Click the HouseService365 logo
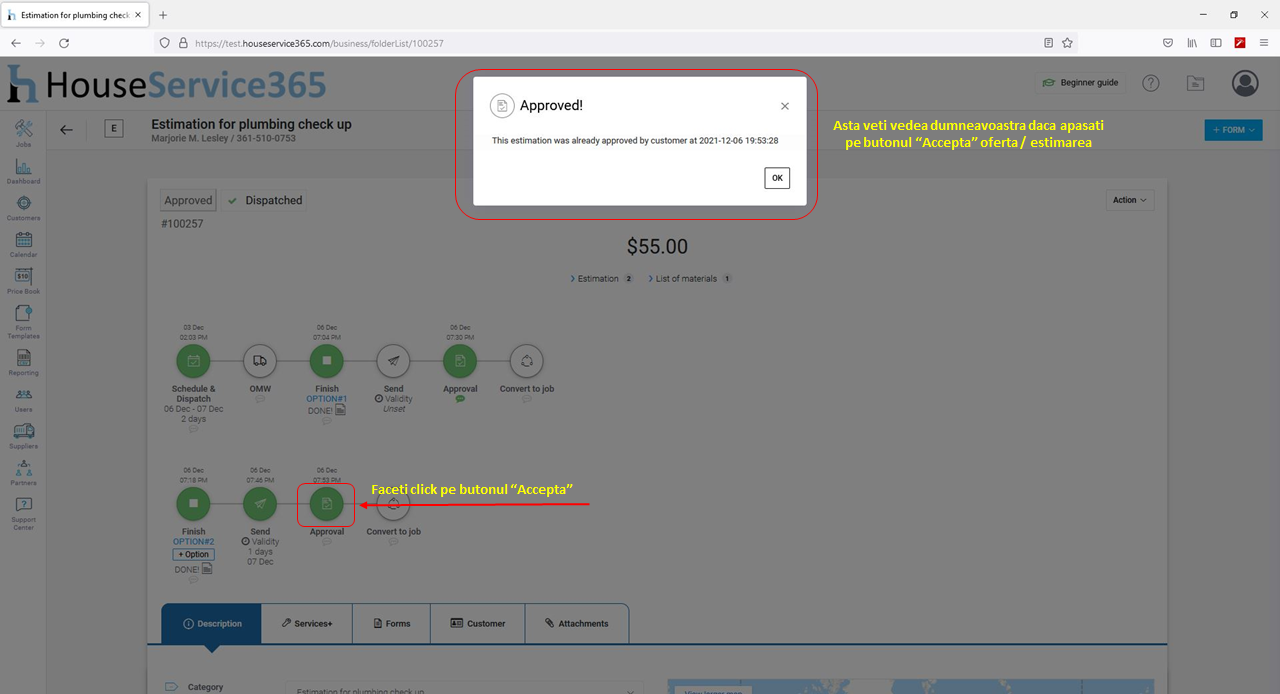This screenshot has width=1280, height=694. click(x=166, y=84)
